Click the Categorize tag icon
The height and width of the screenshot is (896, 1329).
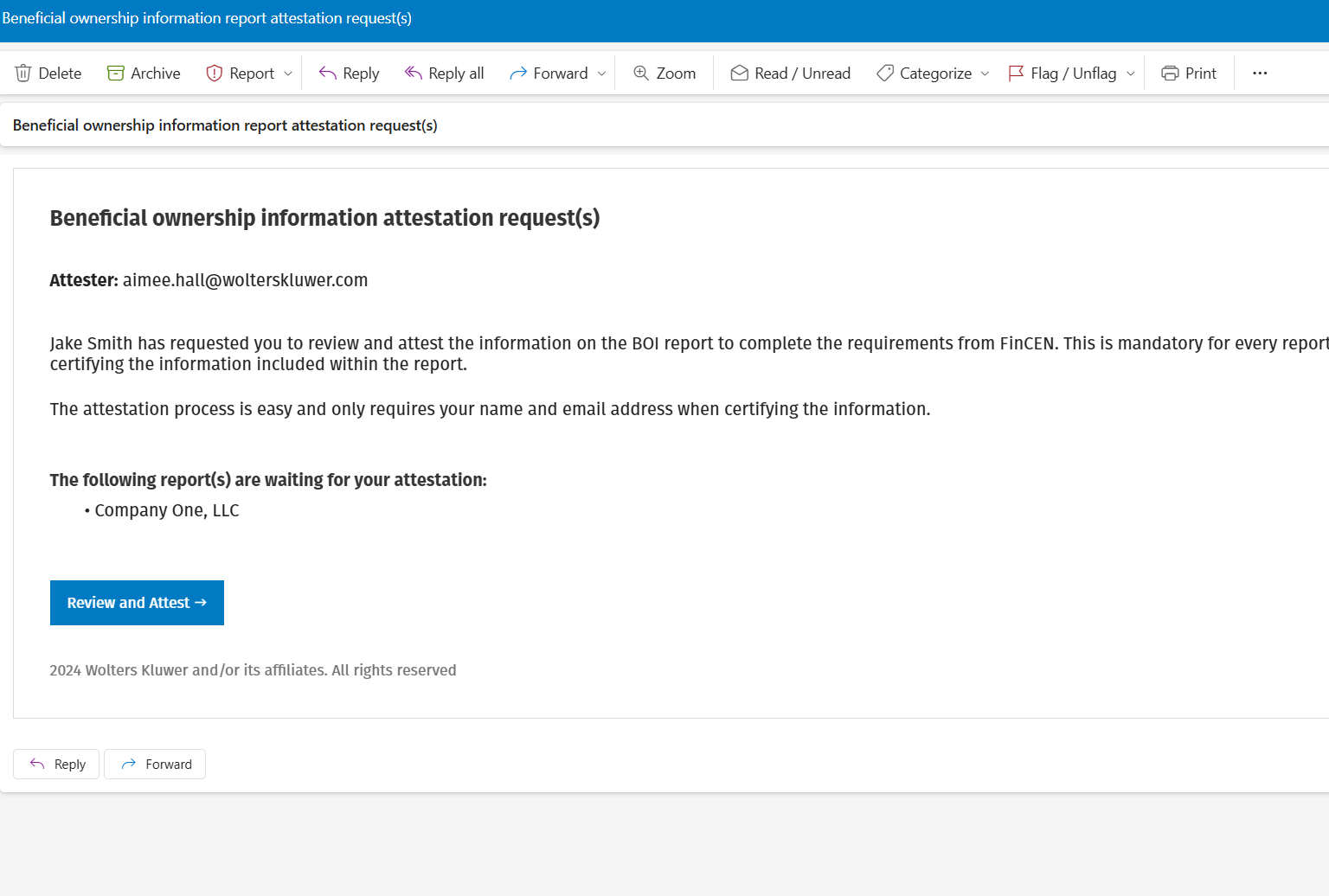coord(885,74)
